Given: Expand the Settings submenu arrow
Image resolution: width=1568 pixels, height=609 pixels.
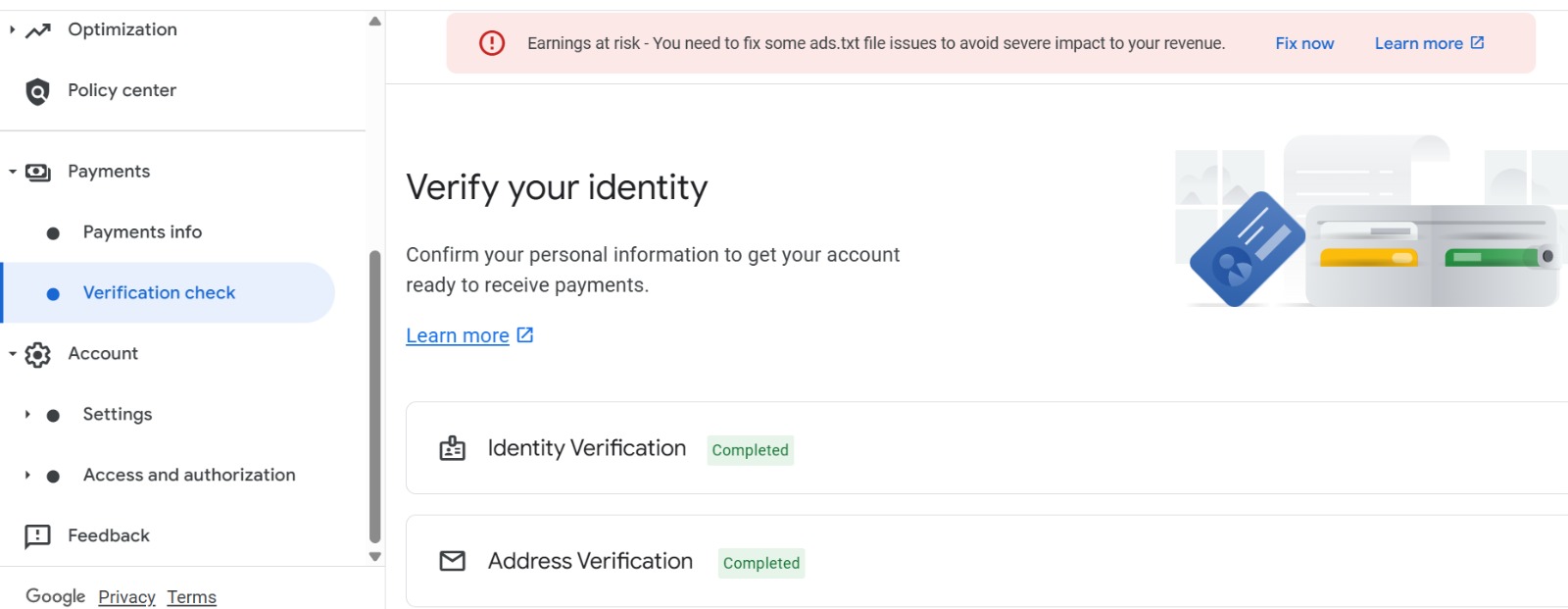Looking at the screenshot, I should click(27, 415).
